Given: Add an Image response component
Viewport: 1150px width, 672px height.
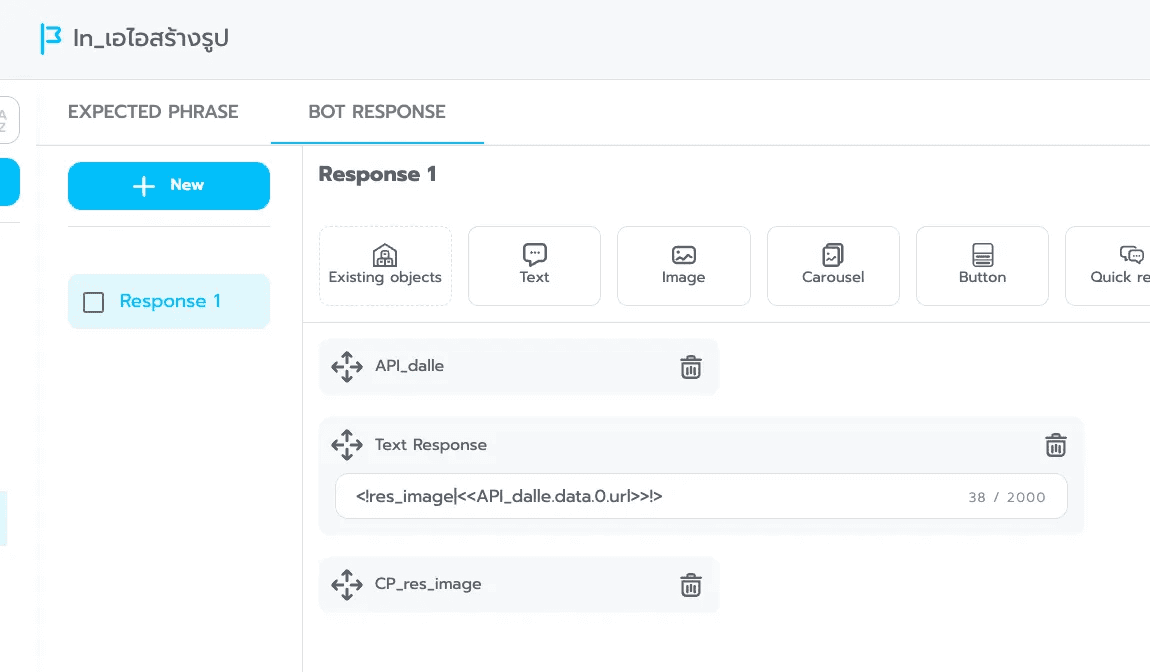Looking at the screenshot, I should [683, 265].
